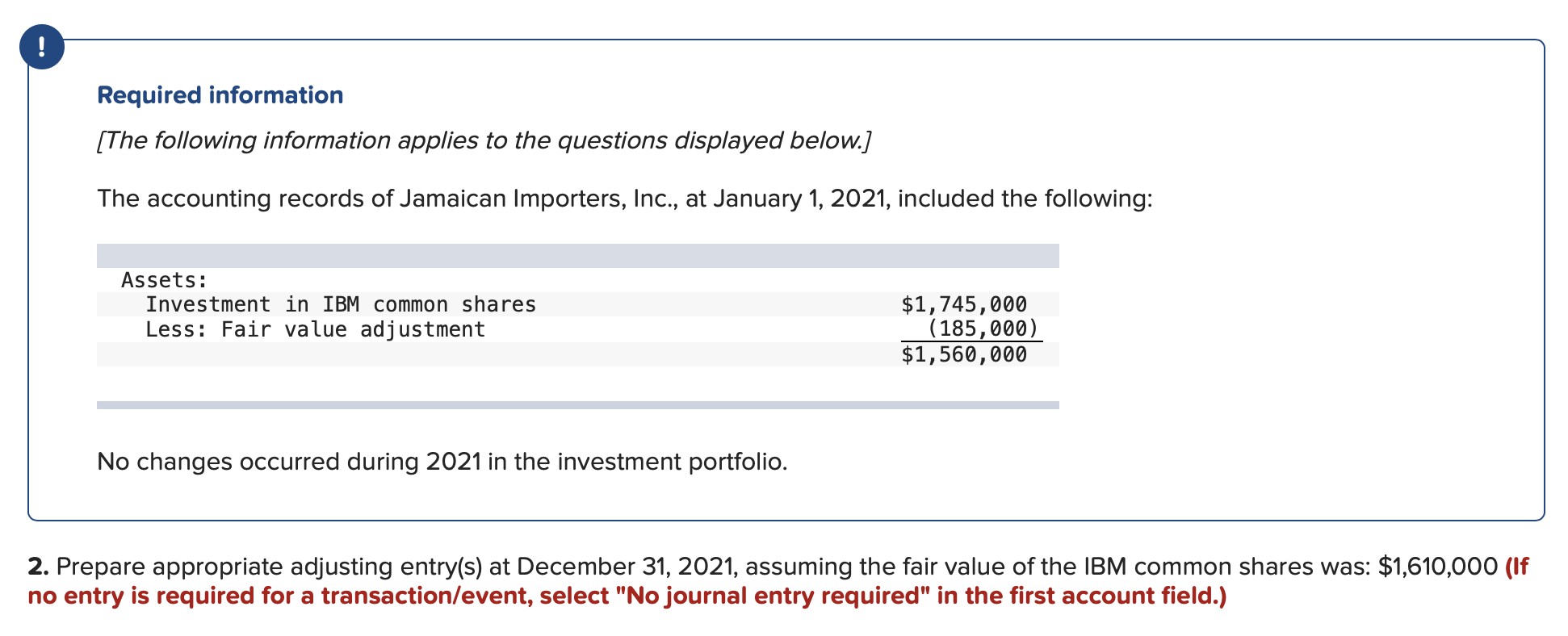Viewport: 1568px width, 636px height.
Task: Click the "Prepare appropriate adjusting entry(s)" text
Action: point(269,567)
